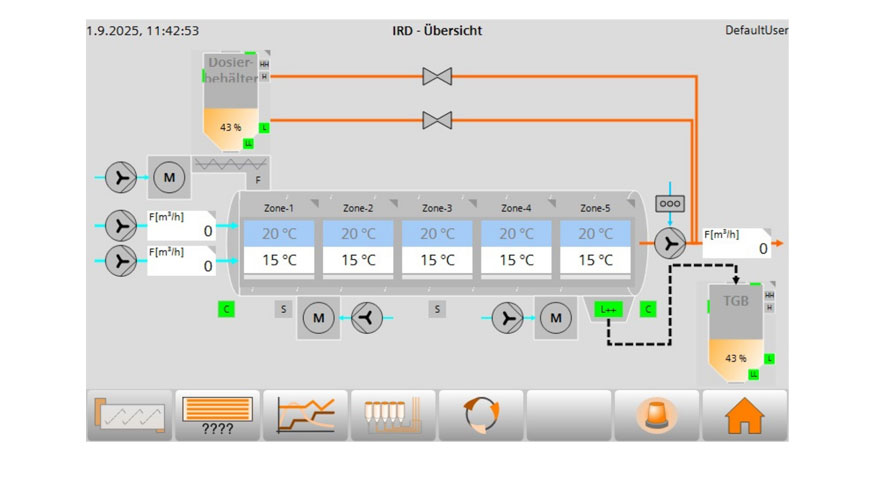
Task: Click the 43 % fill level of Dosierbehälter
Action: (x=230, y=127)
